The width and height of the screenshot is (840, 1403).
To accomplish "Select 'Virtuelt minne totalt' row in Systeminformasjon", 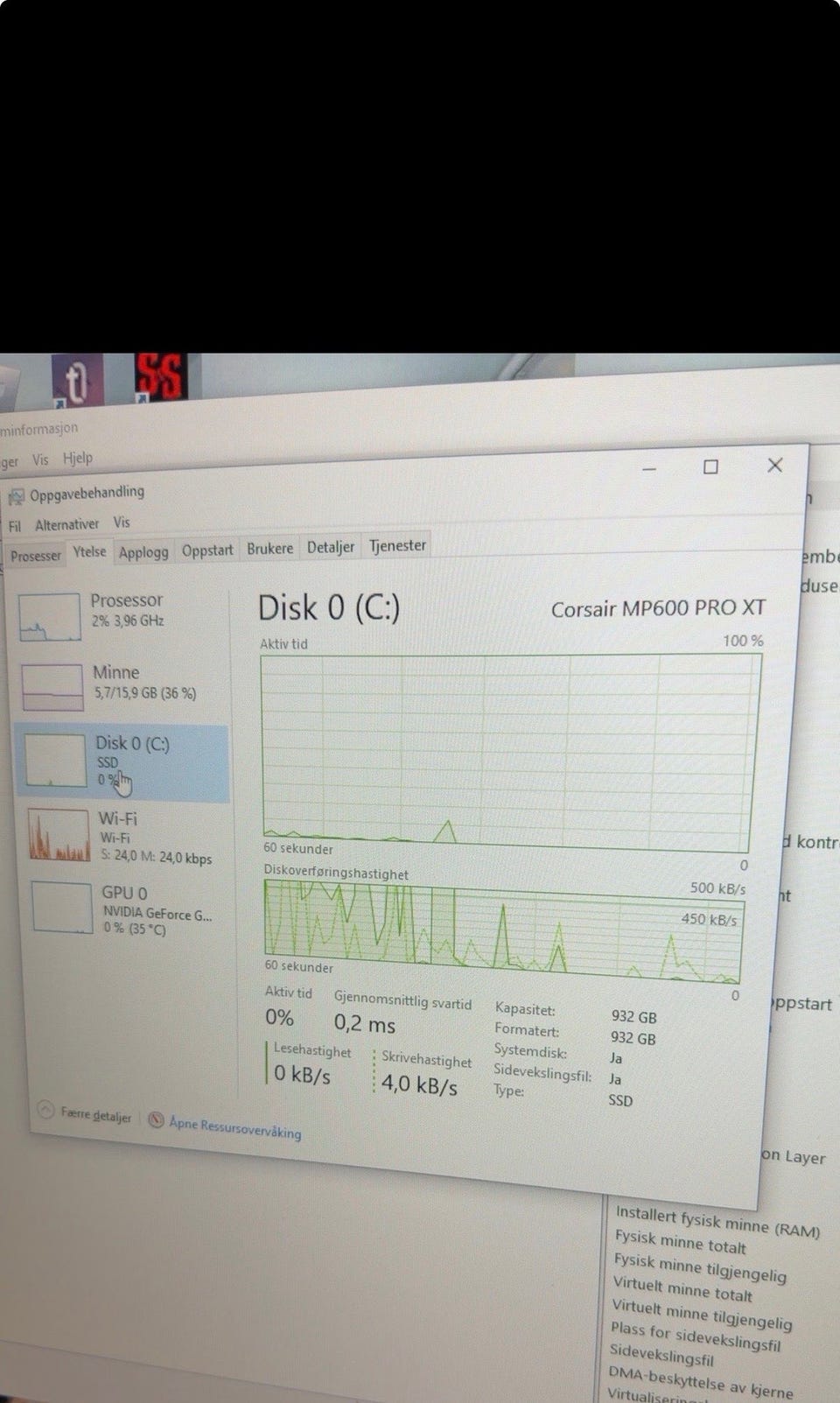I will click(x=682, y=1289).
